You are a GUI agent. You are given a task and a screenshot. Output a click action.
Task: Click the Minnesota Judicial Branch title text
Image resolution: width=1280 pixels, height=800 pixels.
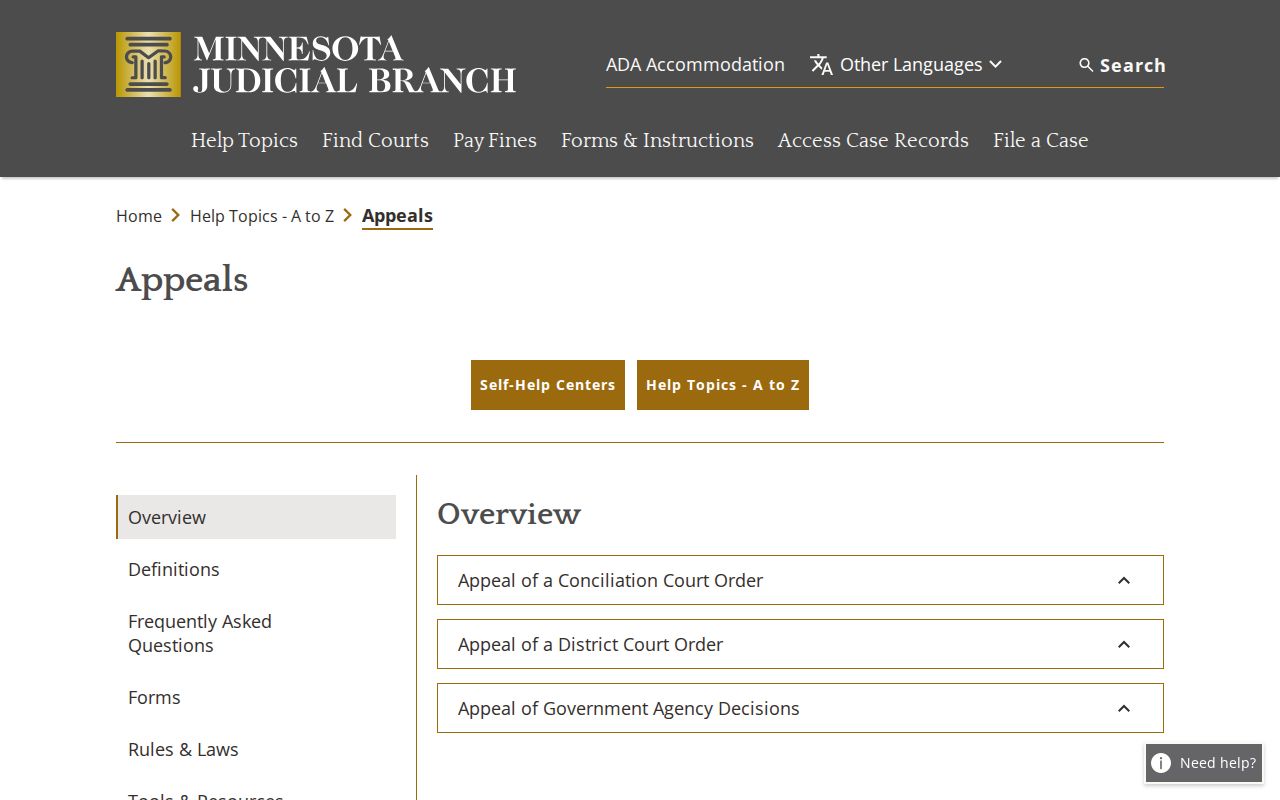pyautogui.click(x=355, y=64)
